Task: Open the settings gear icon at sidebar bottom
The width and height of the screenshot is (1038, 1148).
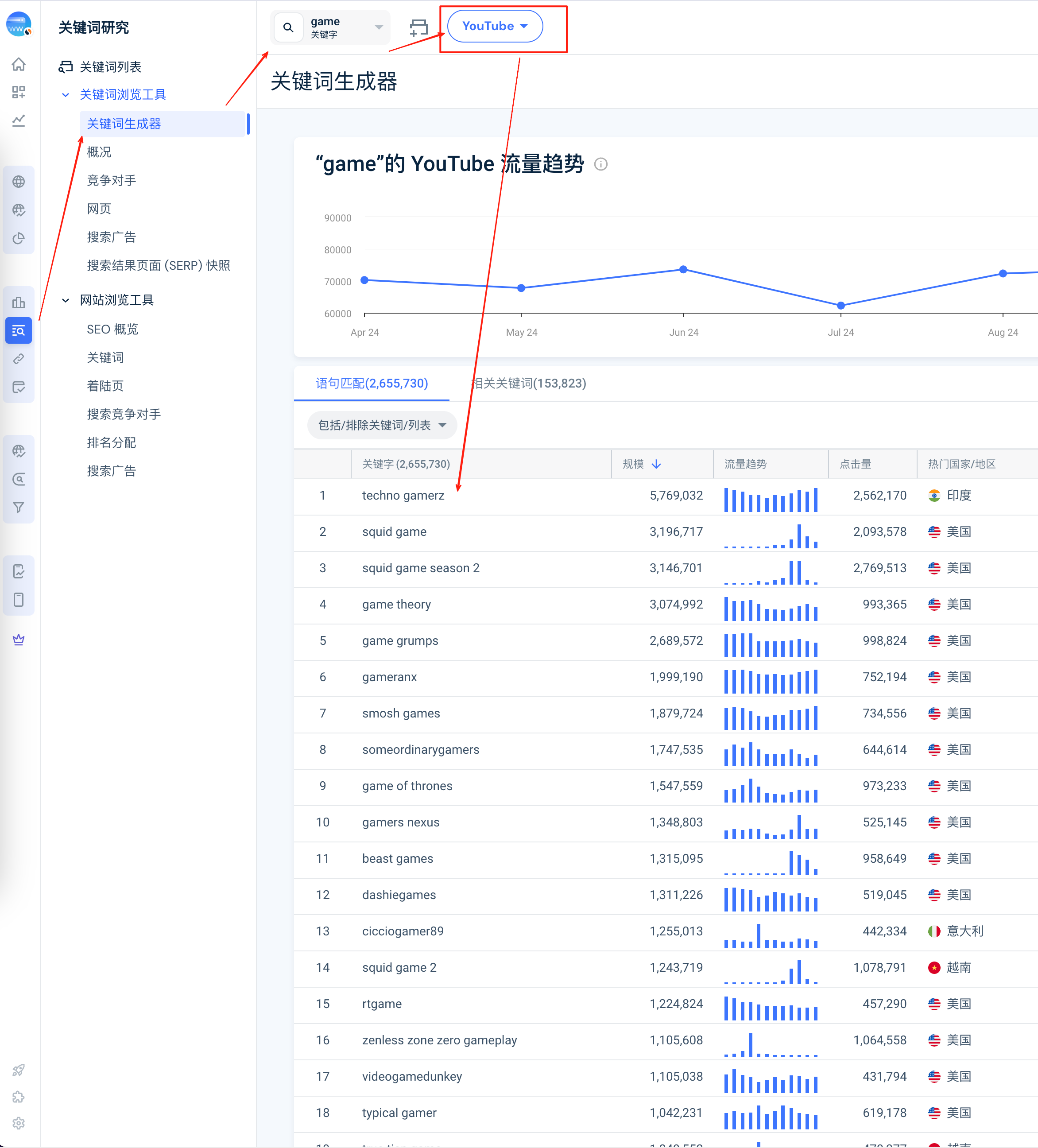Action: coord(19,1122)
